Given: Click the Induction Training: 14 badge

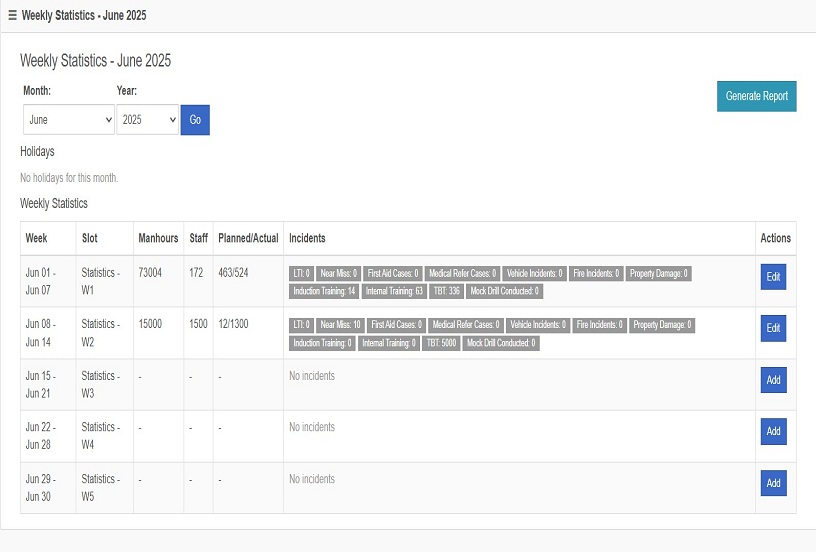Looking at the screenshot, I should [x=324, y=291].
